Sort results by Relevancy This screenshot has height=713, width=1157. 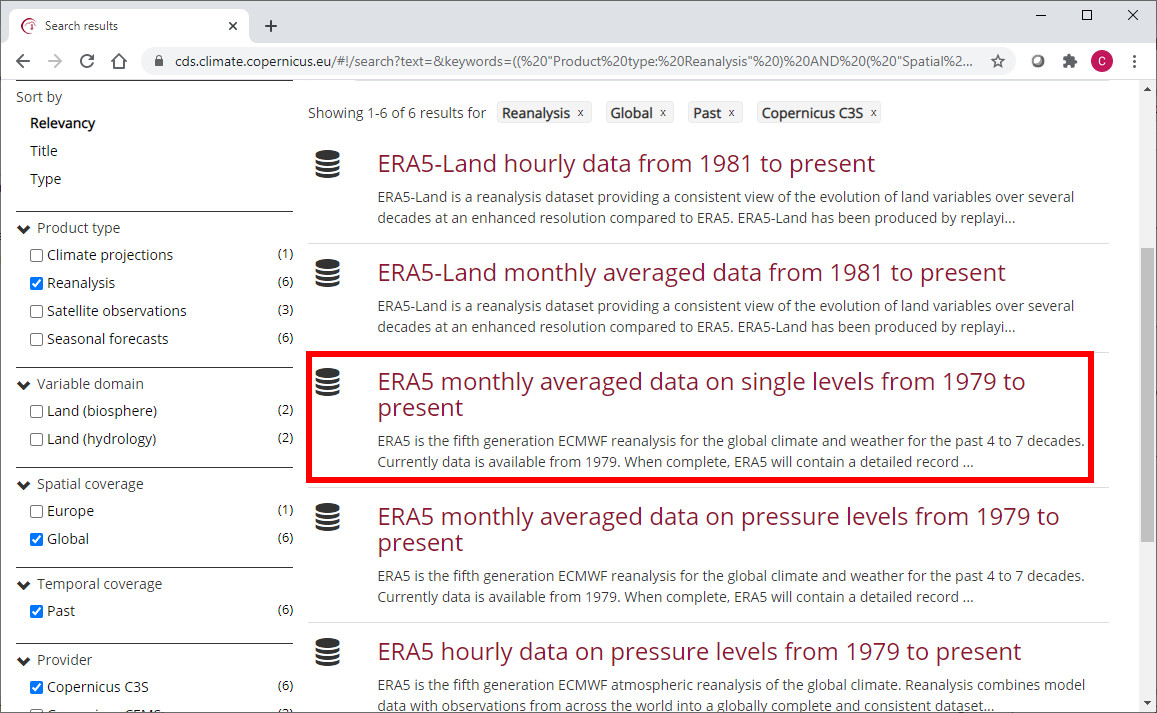[x=63, y=123]
